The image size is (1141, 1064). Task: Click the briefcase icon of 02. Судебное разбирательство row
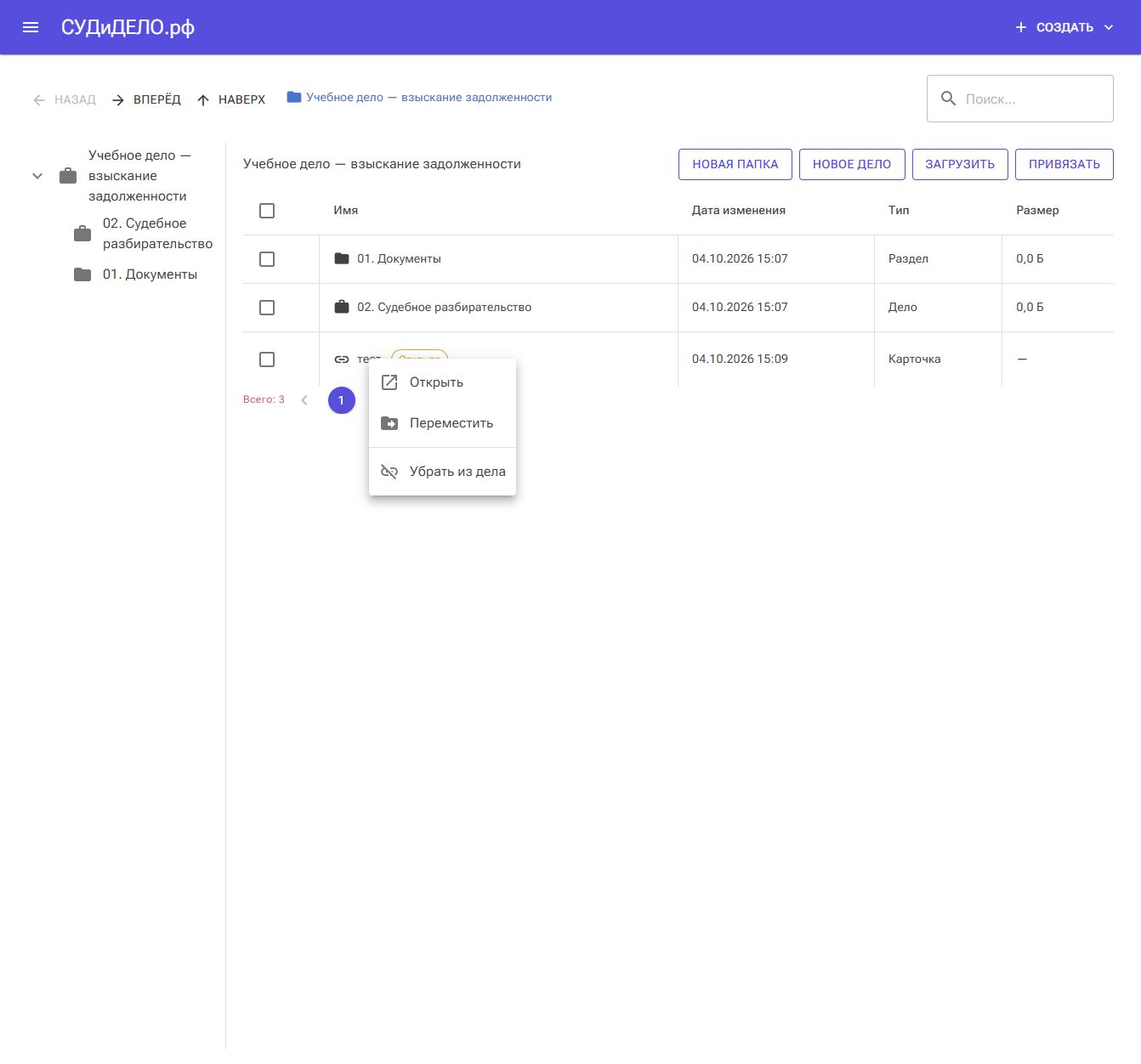click(x=342, y=307)
